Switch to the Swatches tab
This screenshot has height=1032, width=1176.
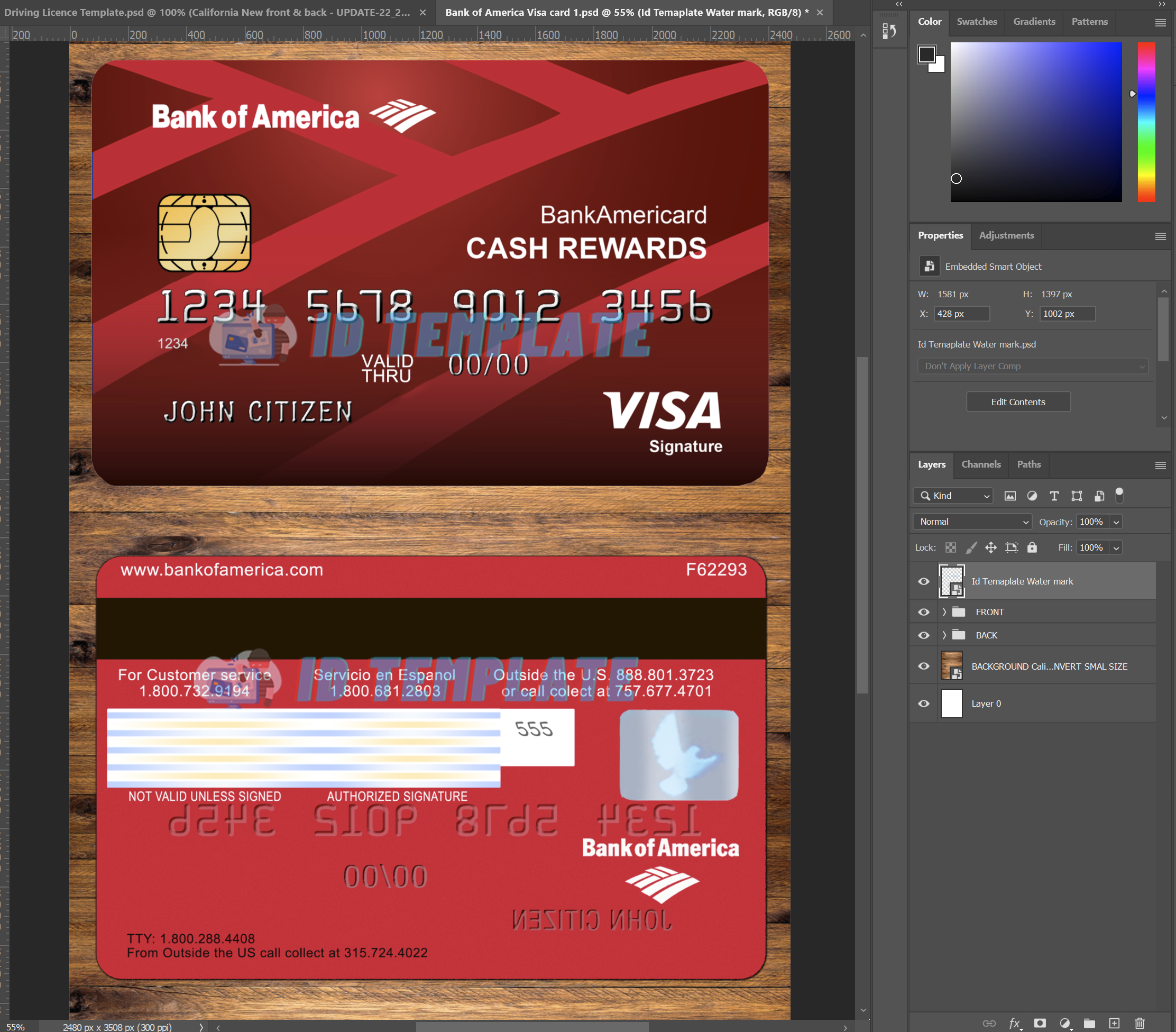976,22
